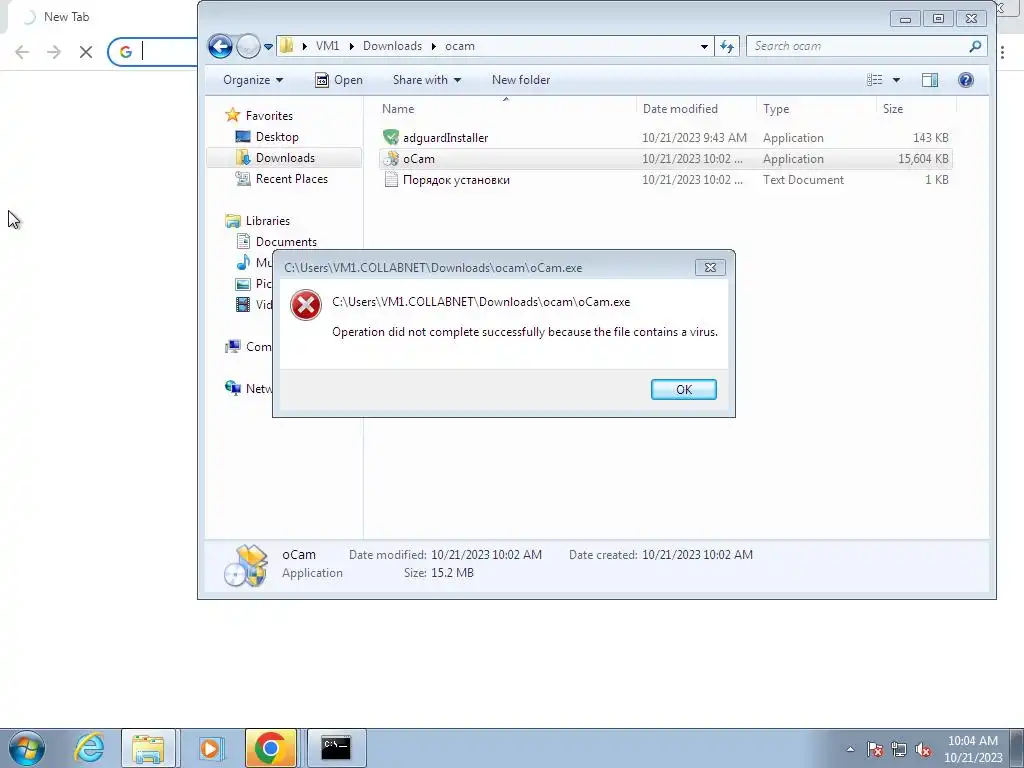Expand the view options dropdown arrow
Viewport: 1024px width, 768px height.
click(896, 80)
